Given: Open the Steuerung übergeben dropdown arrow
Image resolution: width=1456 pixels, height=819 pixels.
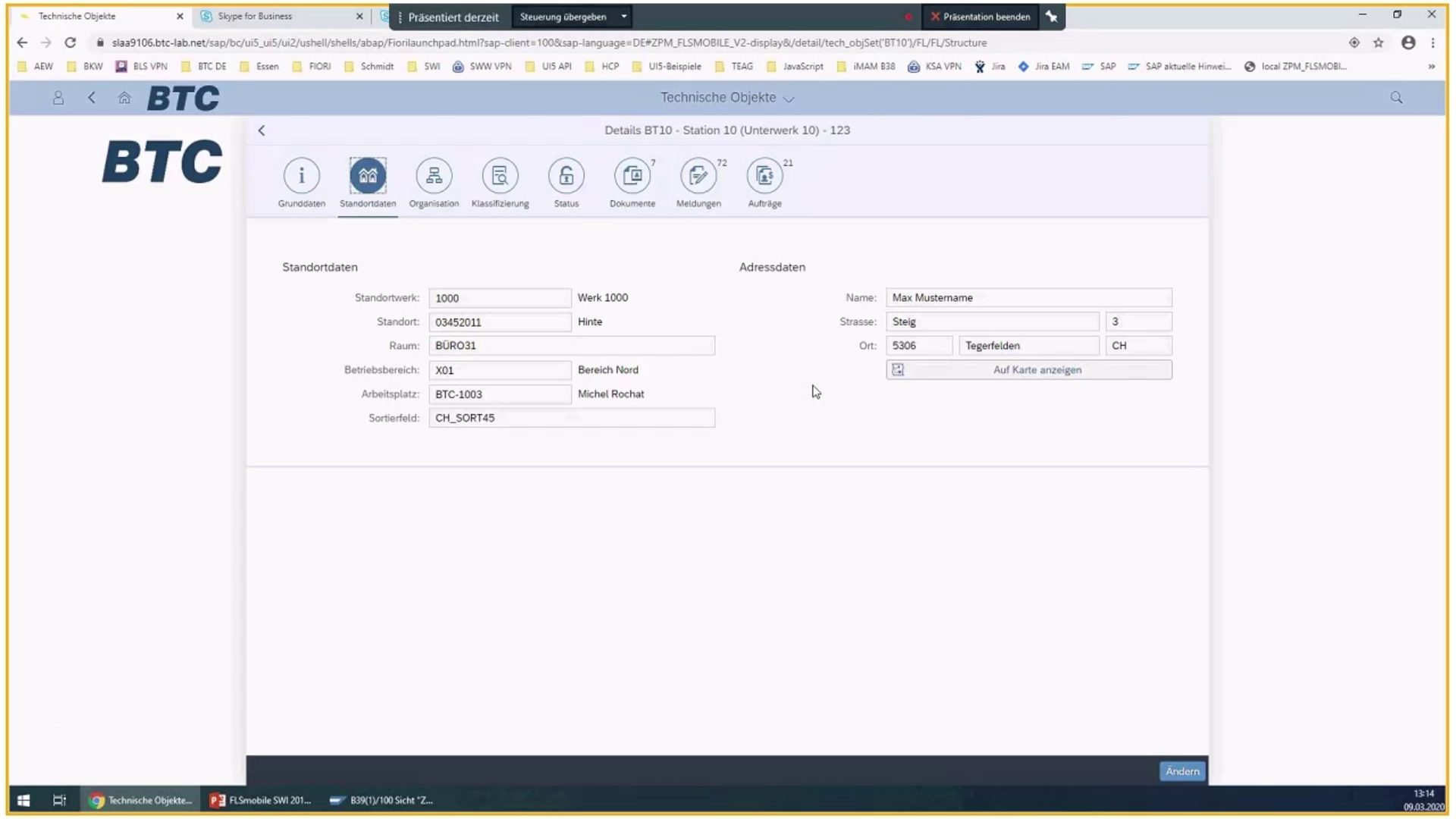Looking at the screenshot, I should click(x=623, y=16).
